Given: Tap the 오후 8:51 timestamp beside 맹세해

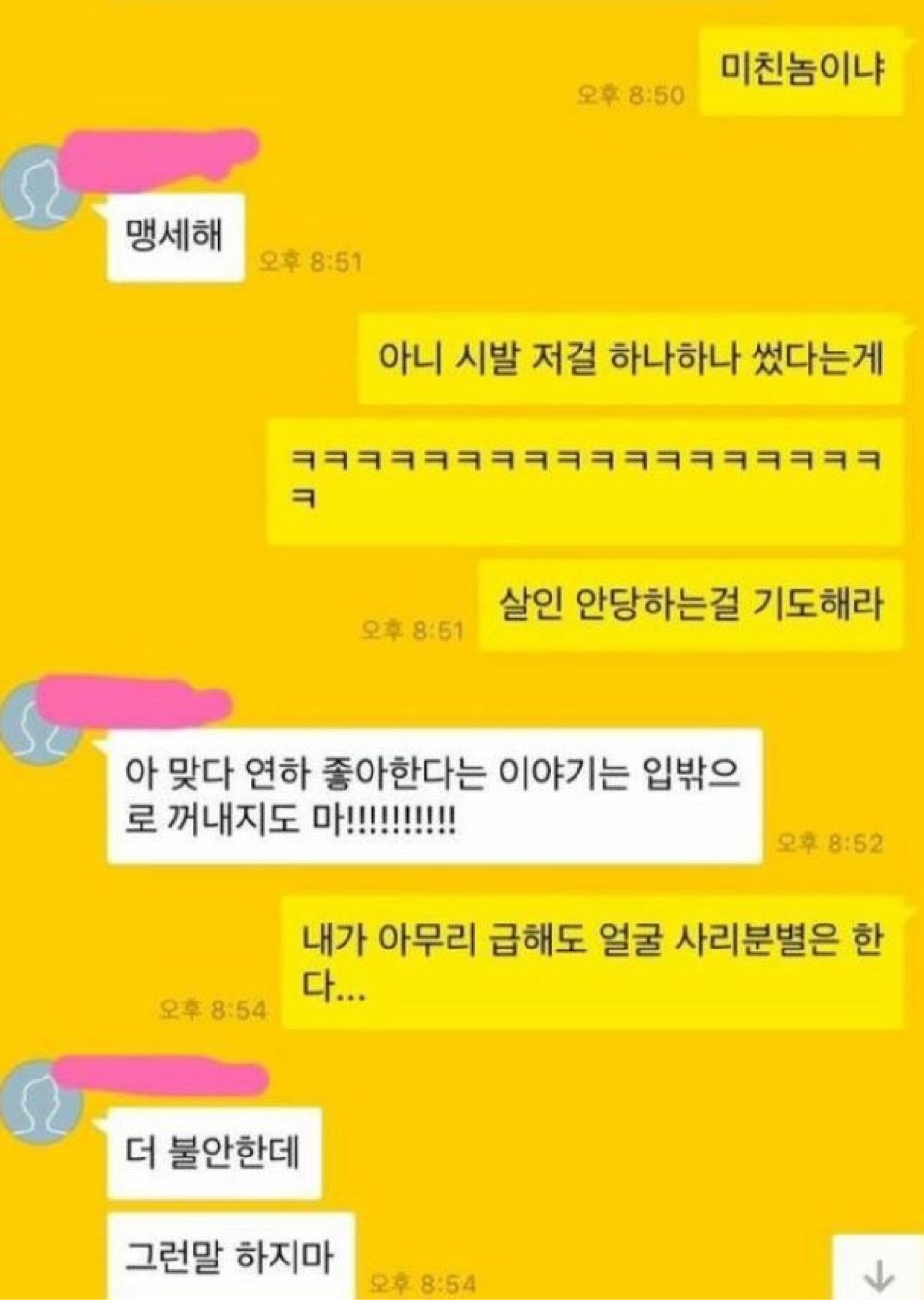Looking at the screenshot, I should click(310, 262).
